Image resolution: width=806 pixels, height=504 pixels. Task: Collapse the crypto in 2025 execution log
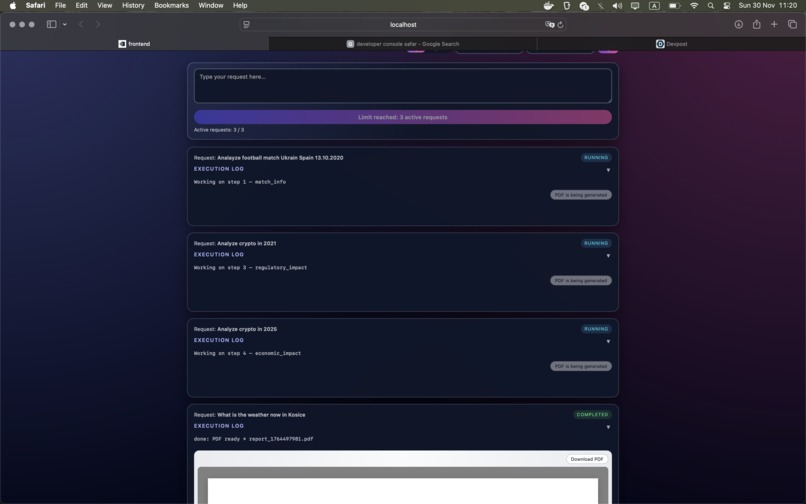608,341
